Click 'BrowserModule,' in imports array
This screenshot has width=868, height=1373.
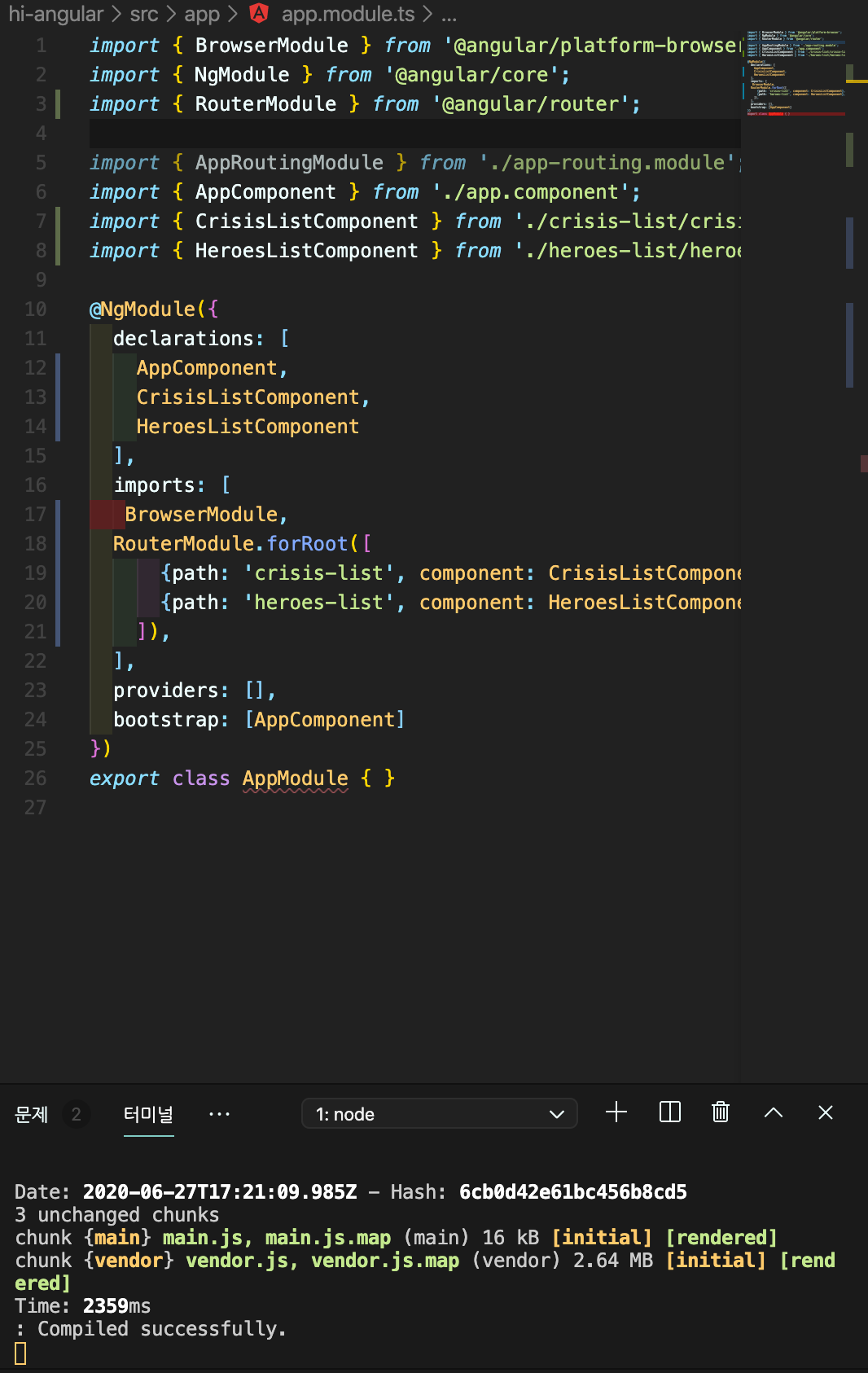coord(206,515)
